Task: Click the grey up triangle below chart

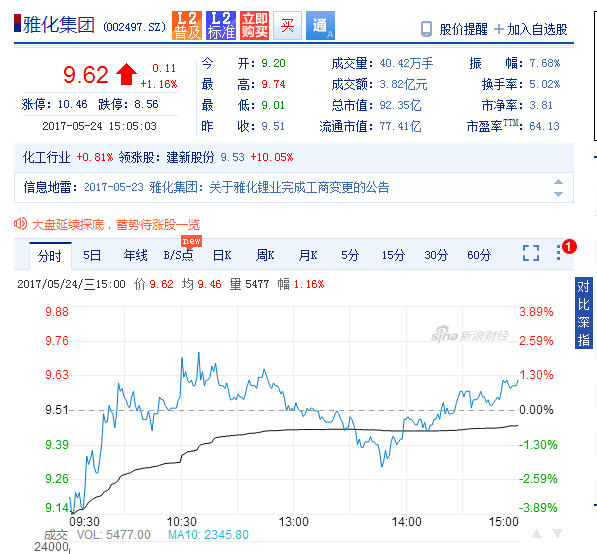Action: tap(536, 533)
